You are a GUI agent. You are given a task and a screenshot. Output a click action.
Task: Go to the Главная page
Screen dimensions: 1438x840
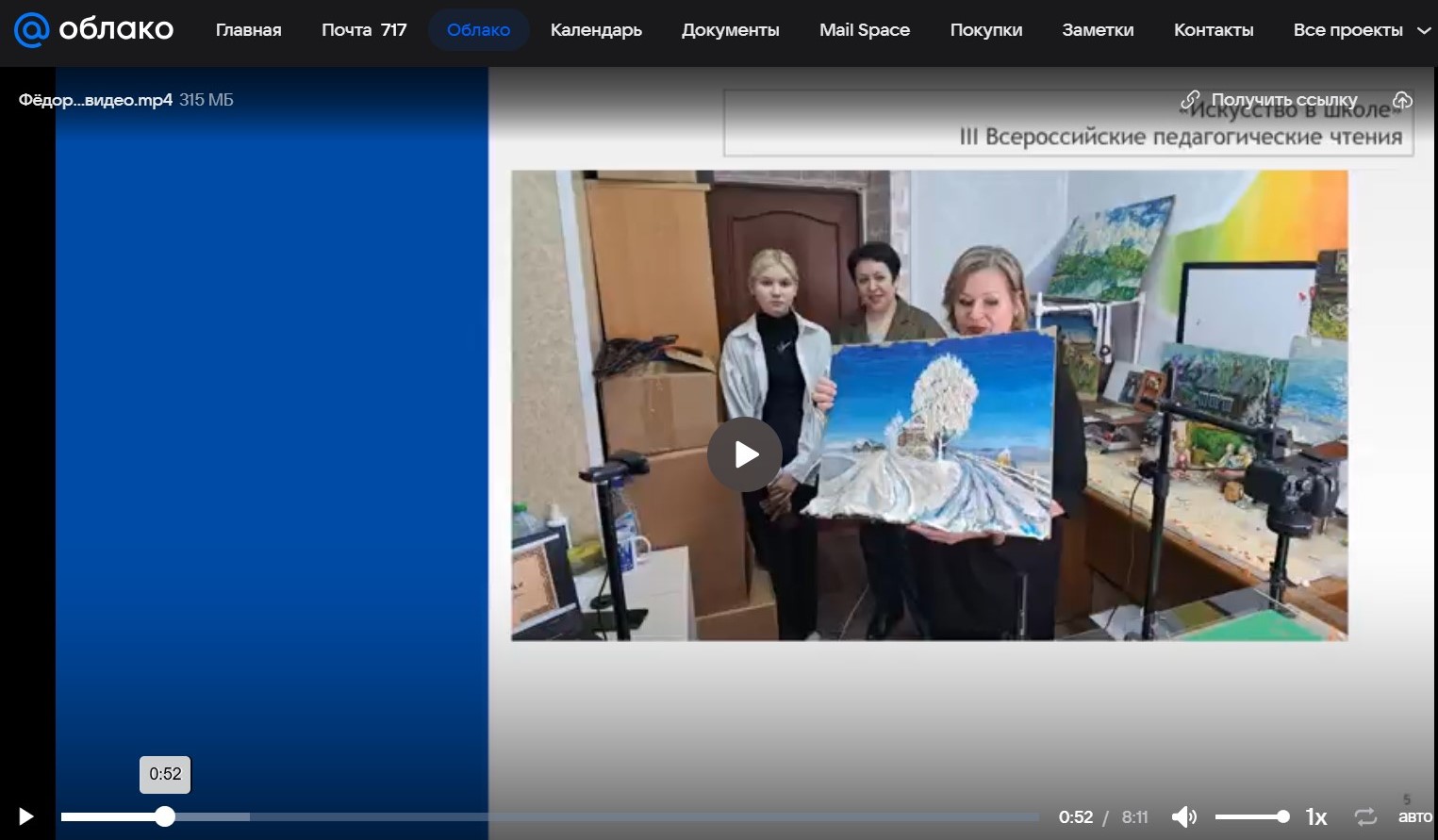(x=248, y=30)
